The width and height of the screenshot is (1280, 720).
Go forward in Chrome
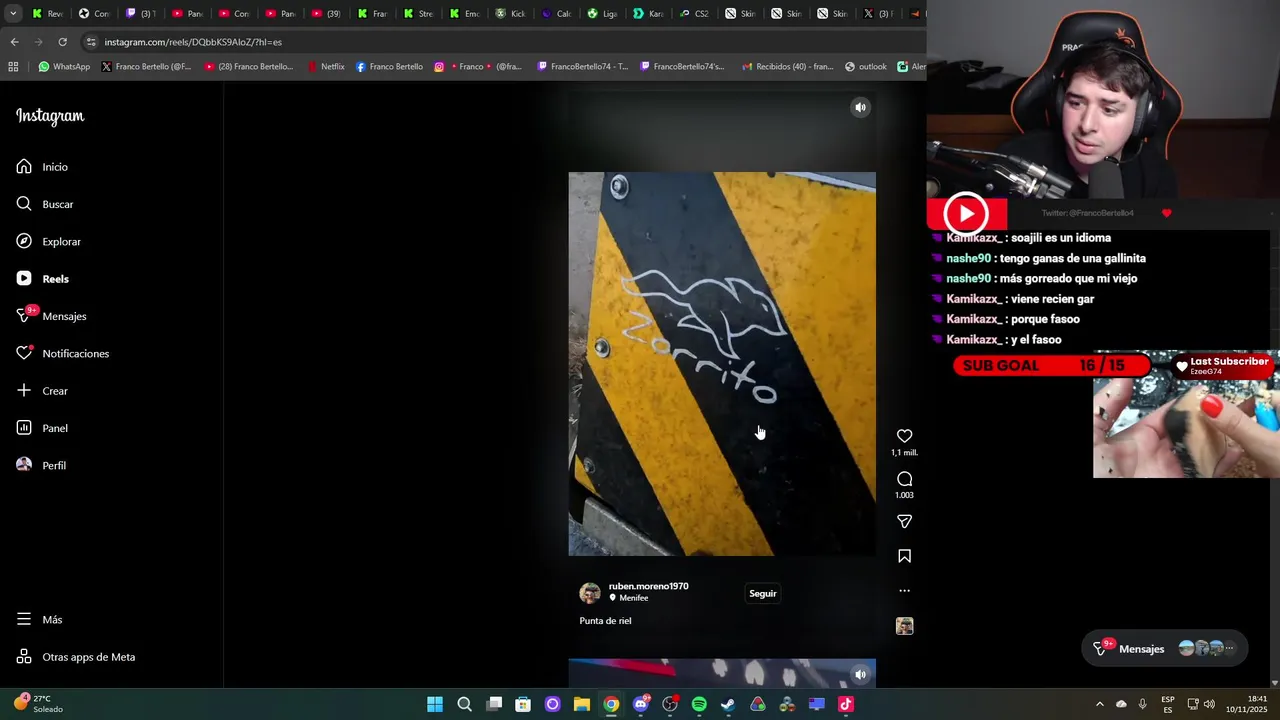[38, 42]
